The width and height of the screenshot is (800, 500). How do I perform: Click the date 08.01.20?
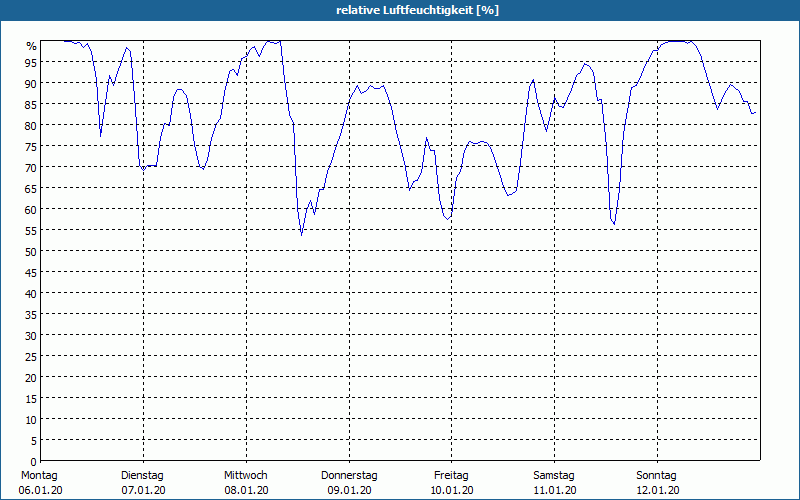point(246,491)
